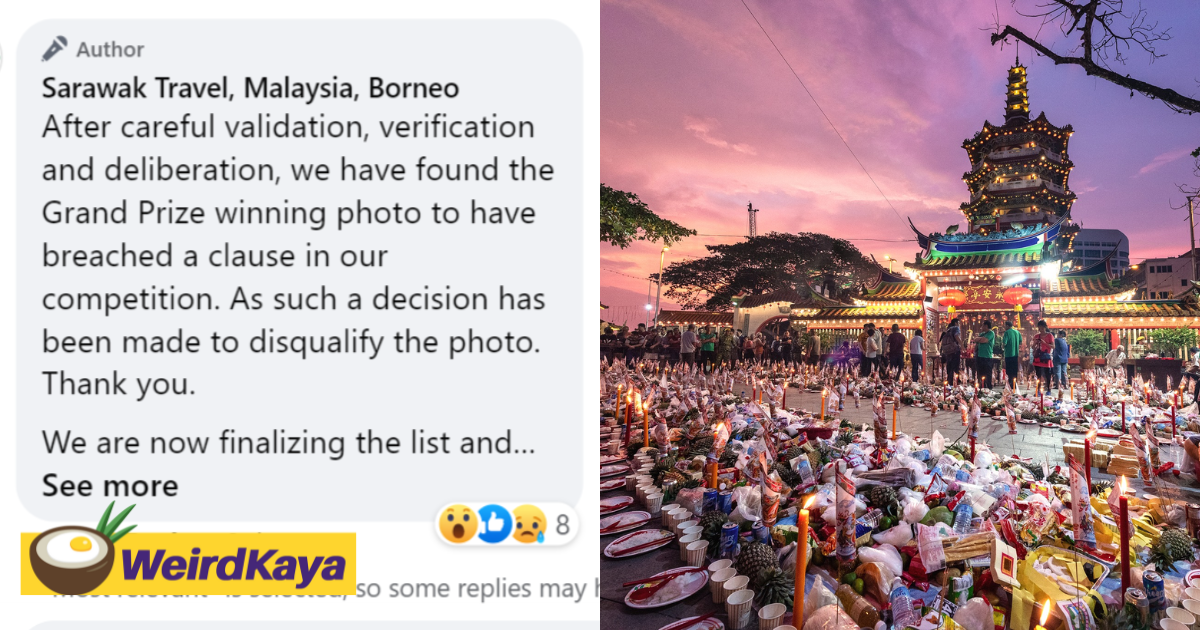Expand the comment with See more
This screenshot has height=630, width=1200.
pyautogui.click(x=110, y=486)
